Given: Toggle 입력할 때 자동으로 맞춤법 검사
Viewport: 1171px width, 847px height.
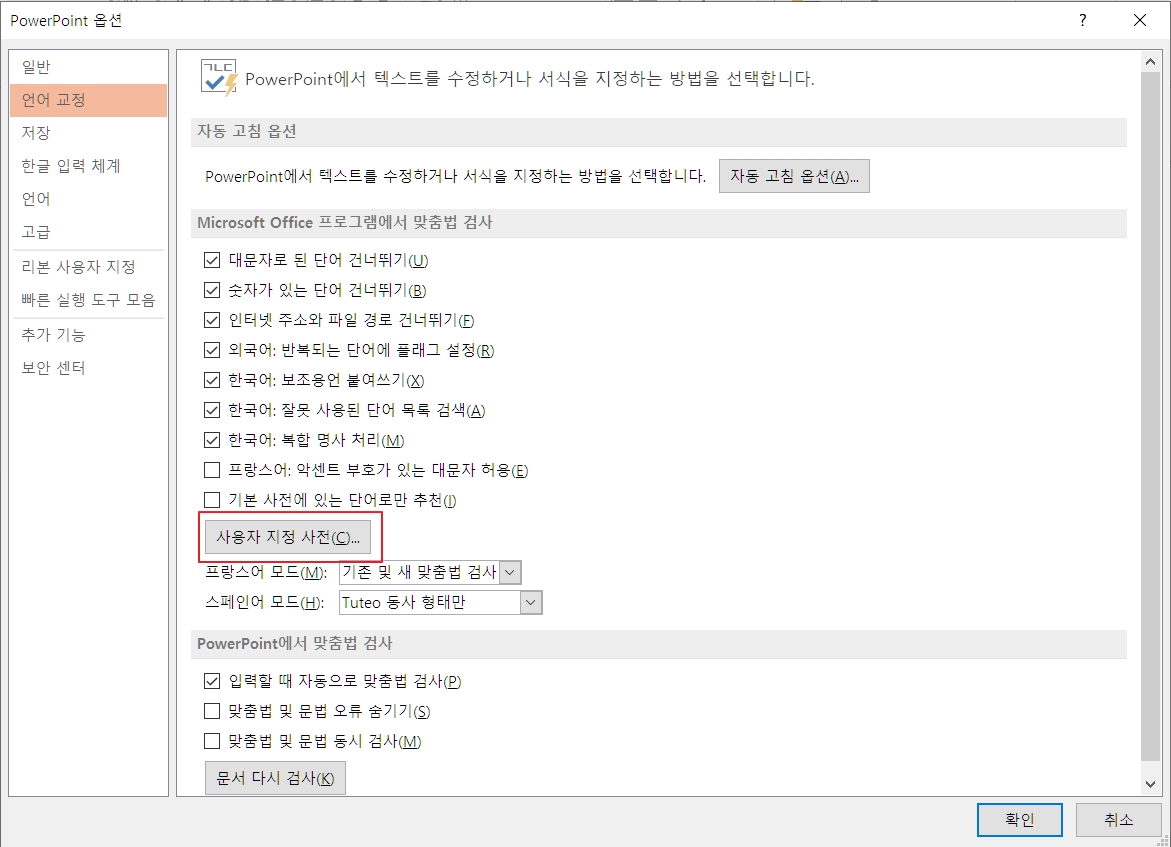Looking at the screenshot, I should [212, 680].
